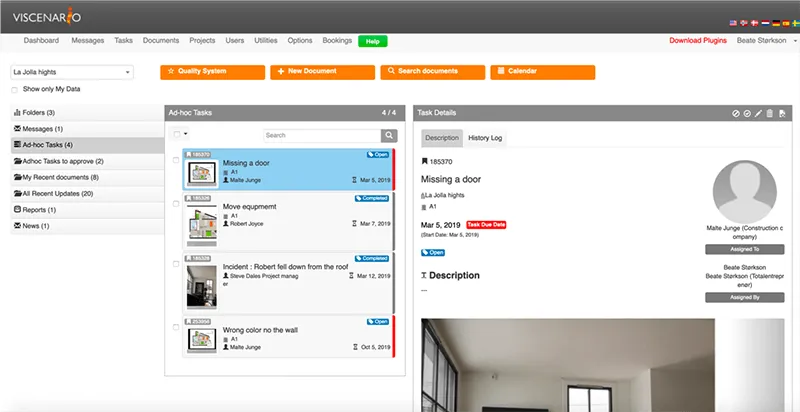Open the Utilities menu

266,40
